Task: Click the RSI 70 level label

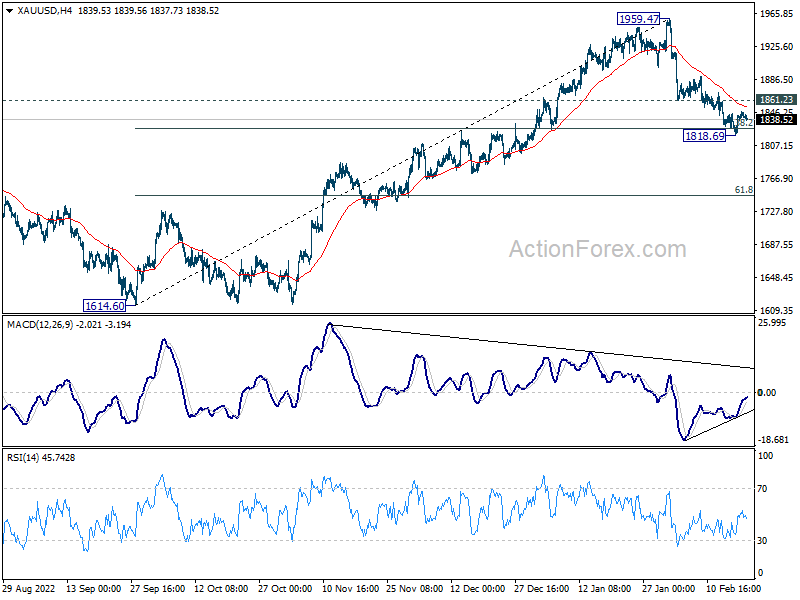Action: coord(762,489)
